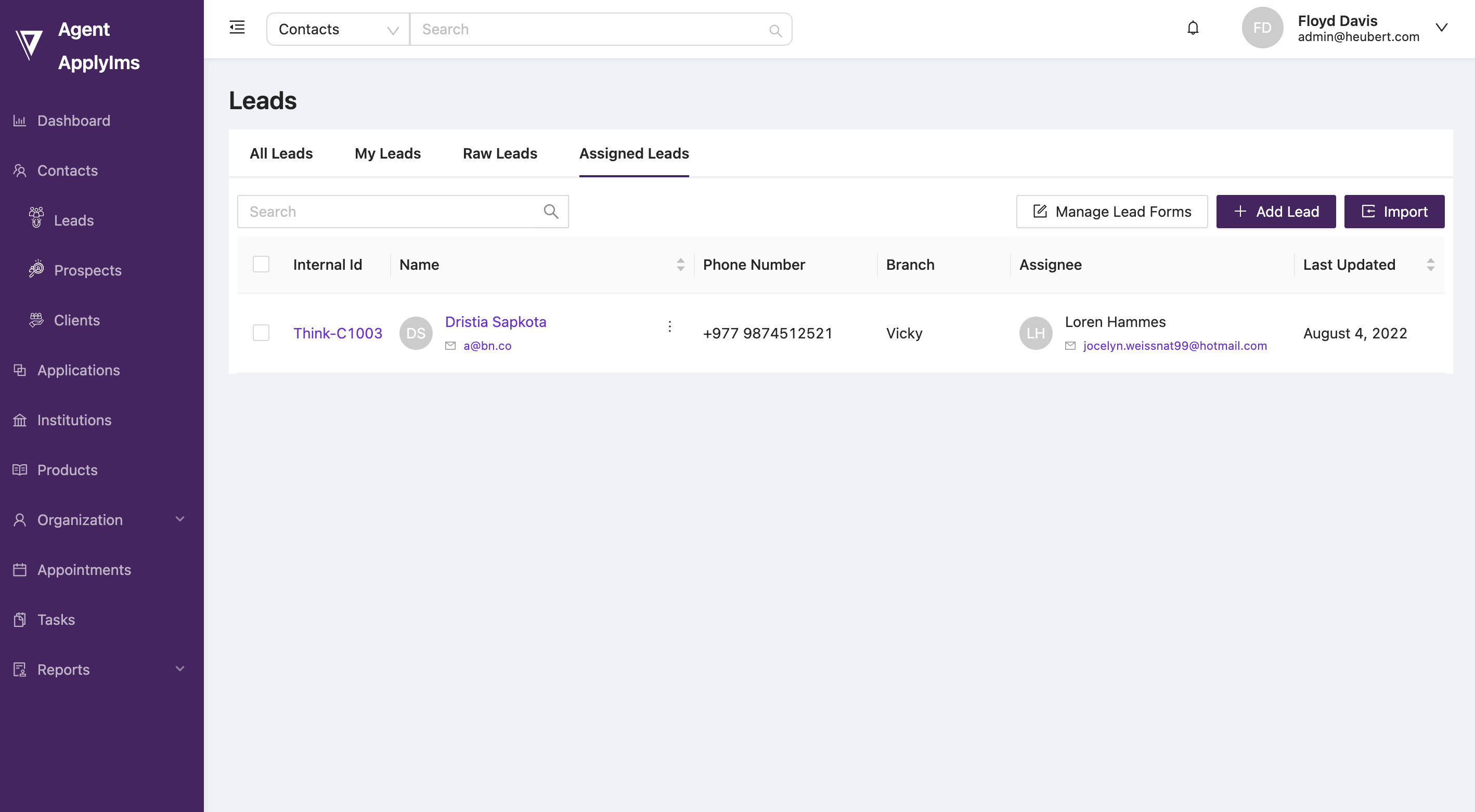Click the Reports icon in the sidebar
Viewport: 1475px width, 812px height.
tap(19, 670)
